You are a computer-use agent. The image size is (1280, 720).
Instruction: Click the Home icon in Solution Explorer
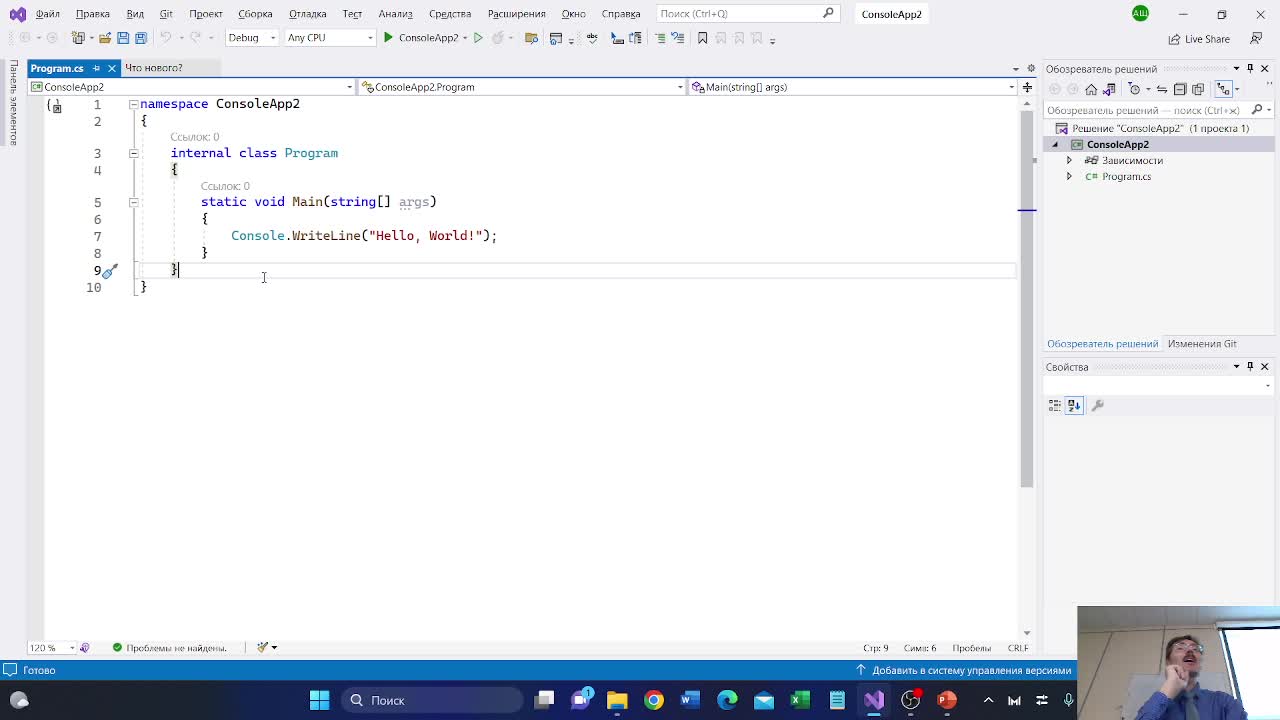1091,89
